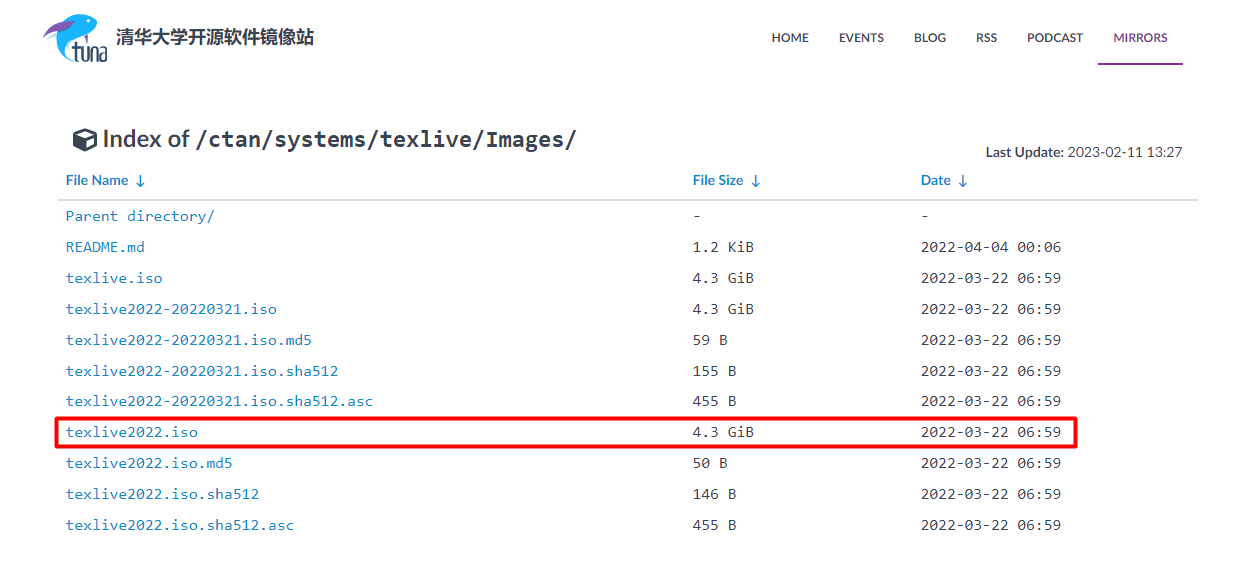1236x574 pixels.
Task: Select the MIRRORS nav tab
Action: (x=1140, y=38)
